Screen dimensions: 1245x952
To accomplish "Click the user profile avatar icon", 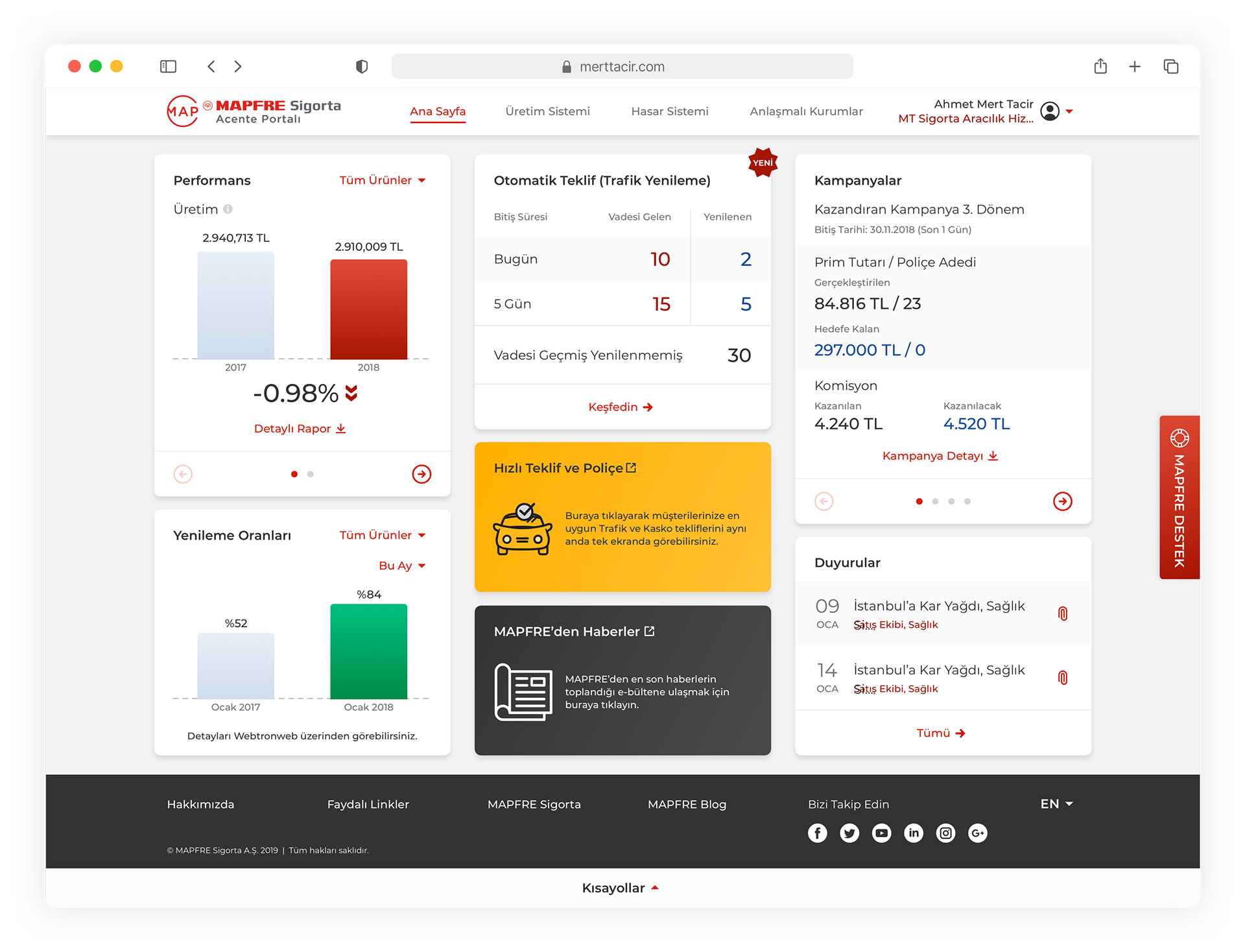I will tap(1050, 112).
